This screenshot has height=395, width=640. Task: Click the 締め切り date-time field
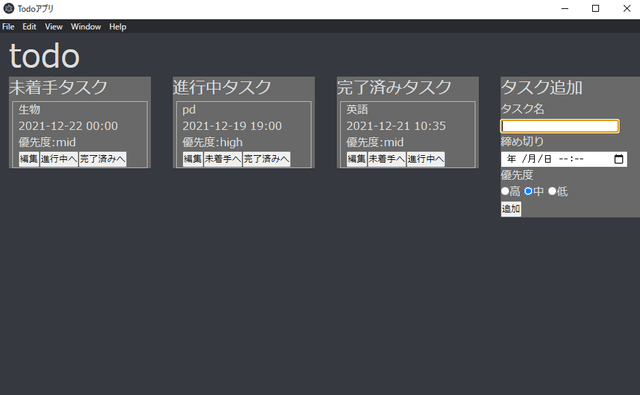[x=564, y=159]
